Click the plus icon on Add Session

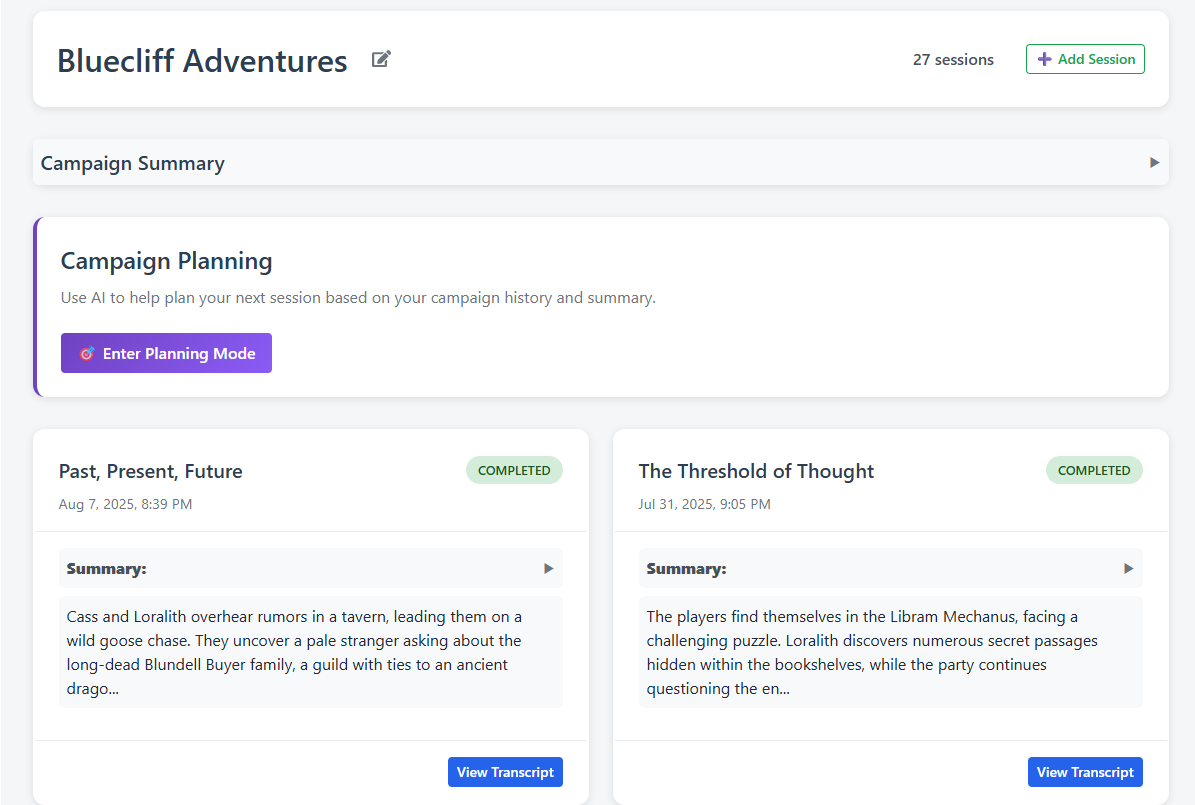tap(1044, 59)
